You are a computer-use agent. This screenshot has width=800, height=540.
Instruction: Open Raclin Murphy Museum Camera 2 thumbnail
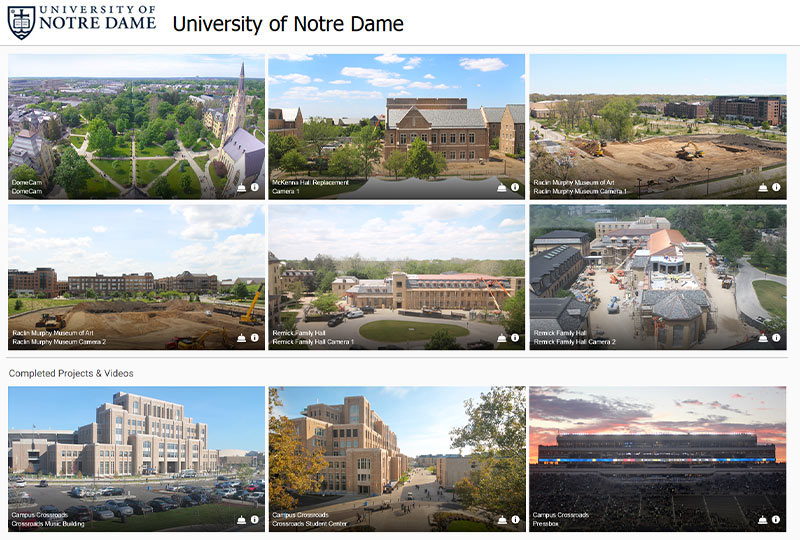click(136, 277)
